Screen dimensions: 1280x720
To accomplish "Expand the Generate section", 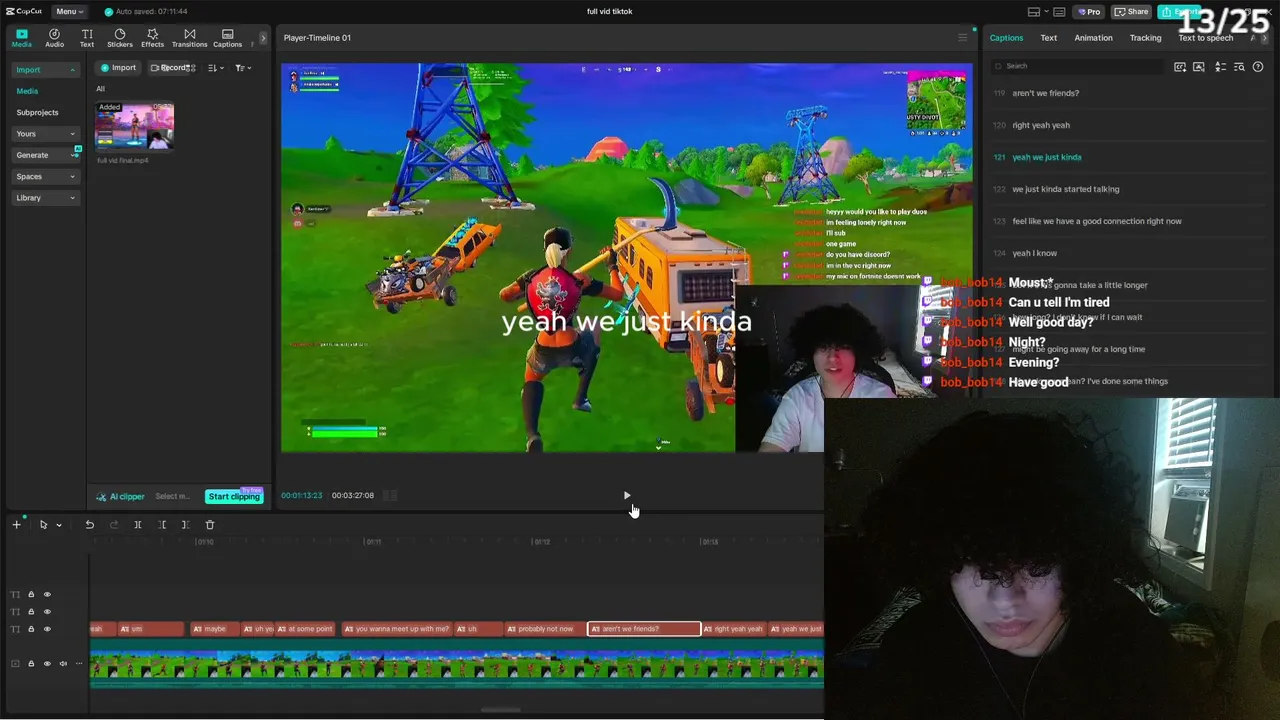I will click(x=72, y=155).
